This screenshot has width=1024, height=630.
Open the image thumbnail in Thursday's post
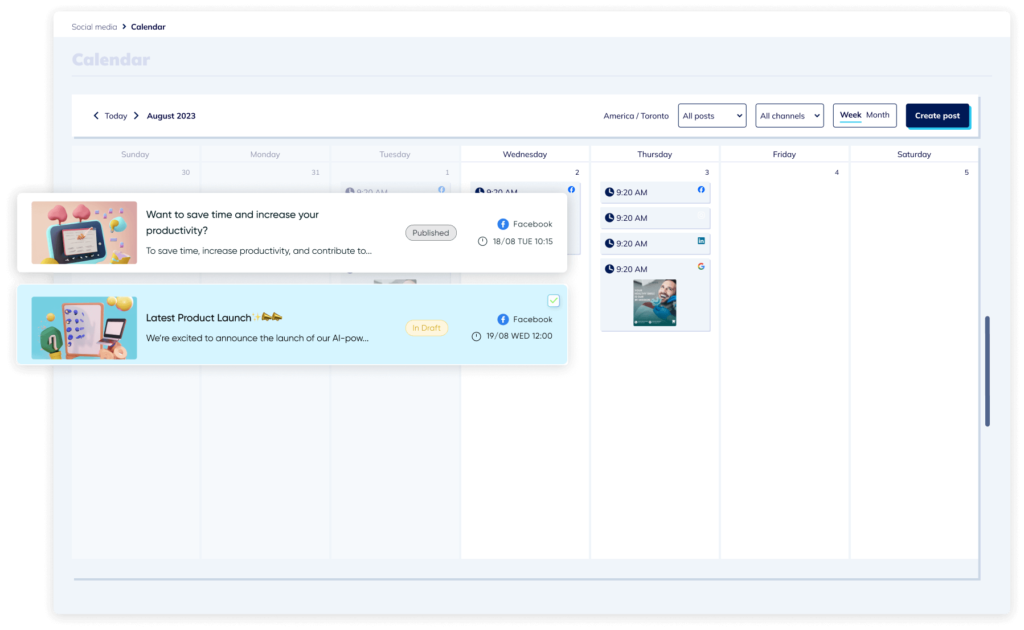tap(655, 302)
